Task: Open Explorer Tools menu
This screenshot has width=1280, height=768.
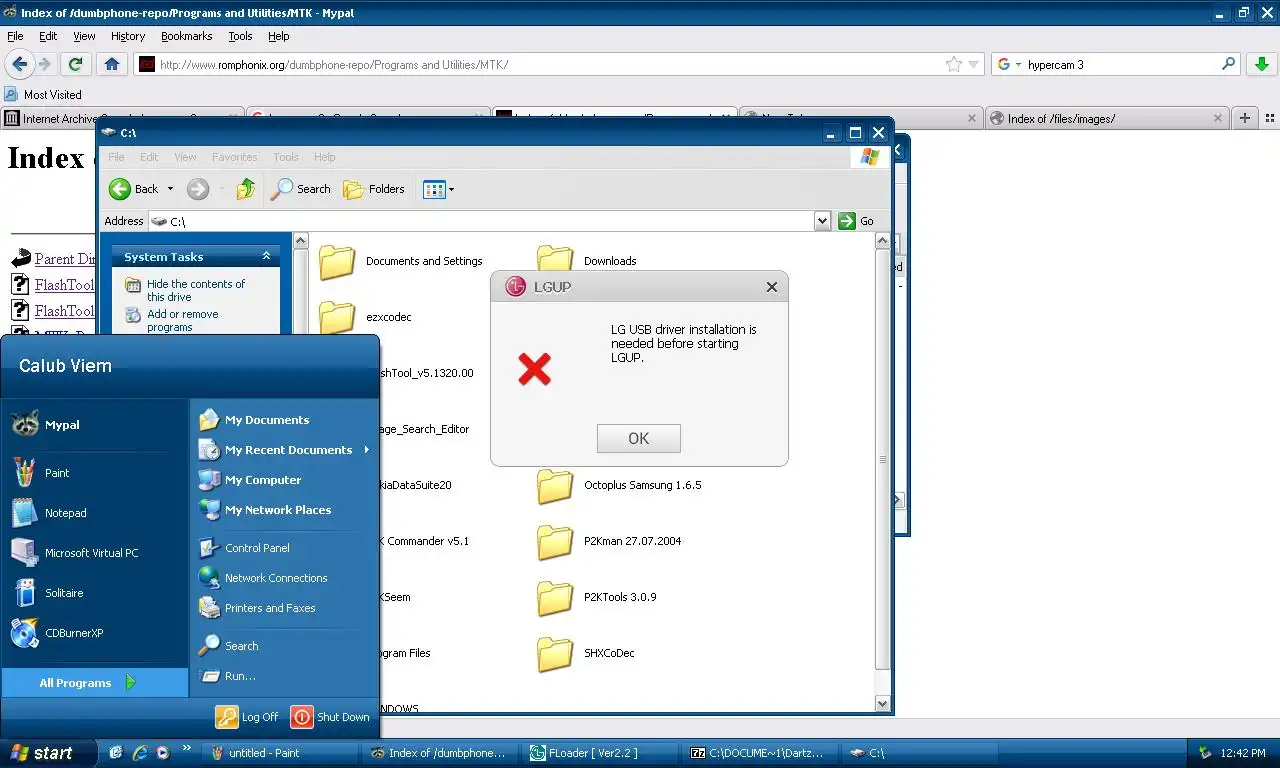Action: click(286, 157)
